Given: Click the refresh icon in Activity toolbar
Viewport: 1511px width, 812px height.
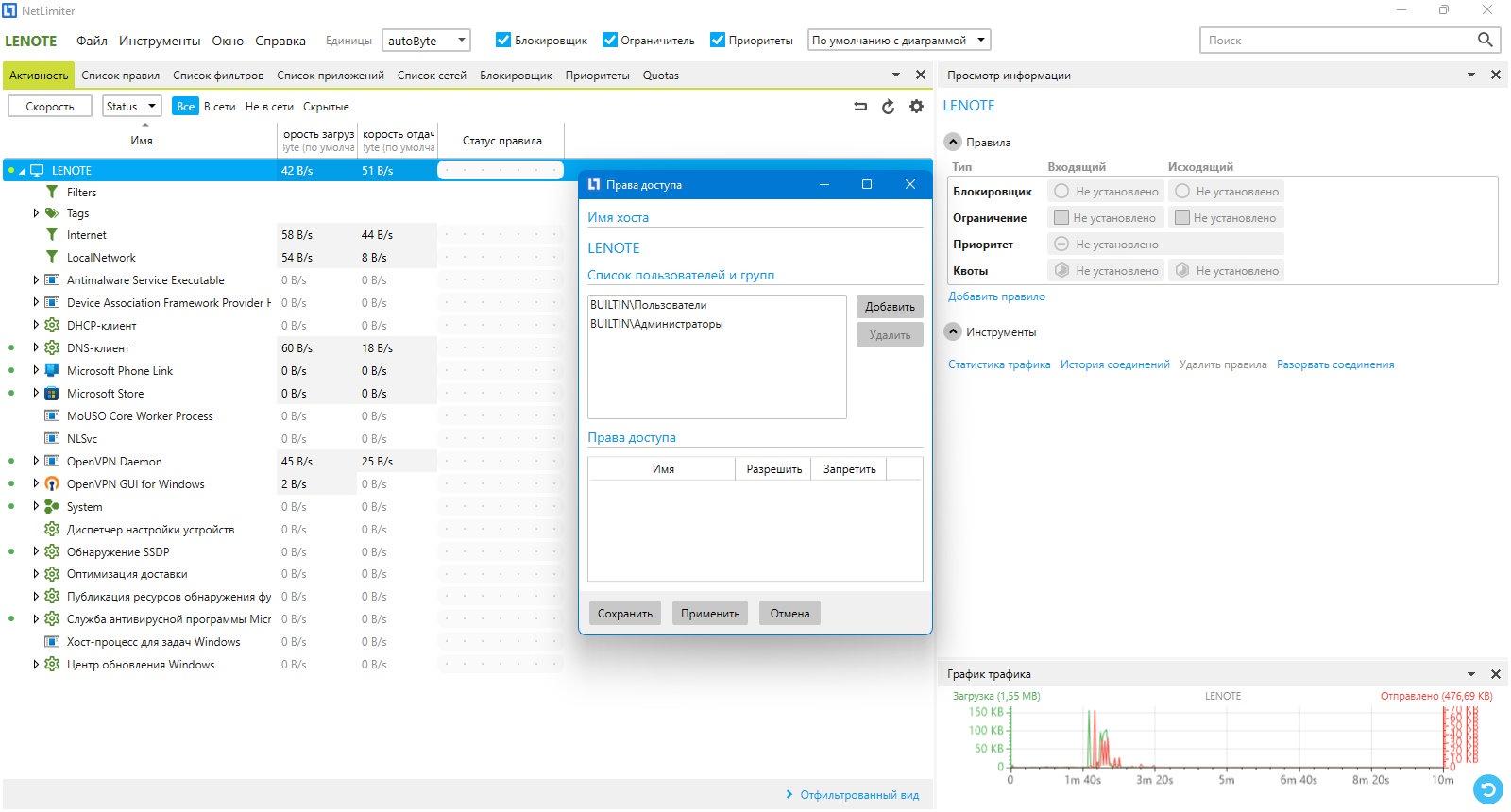Looking at the screenshot, I should 888,107.
